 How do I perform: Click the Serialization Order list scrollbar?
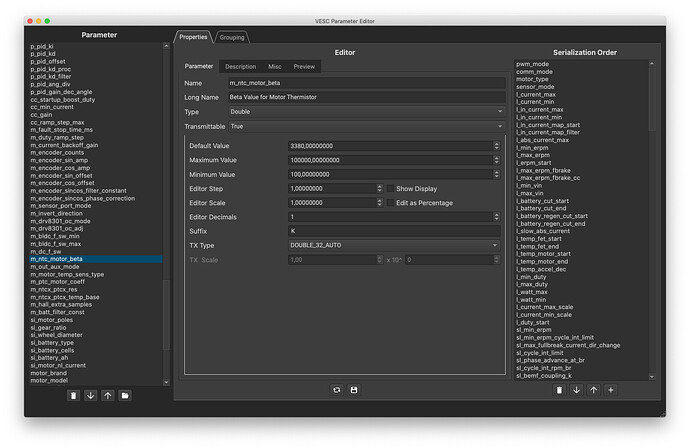pos(652,220)
